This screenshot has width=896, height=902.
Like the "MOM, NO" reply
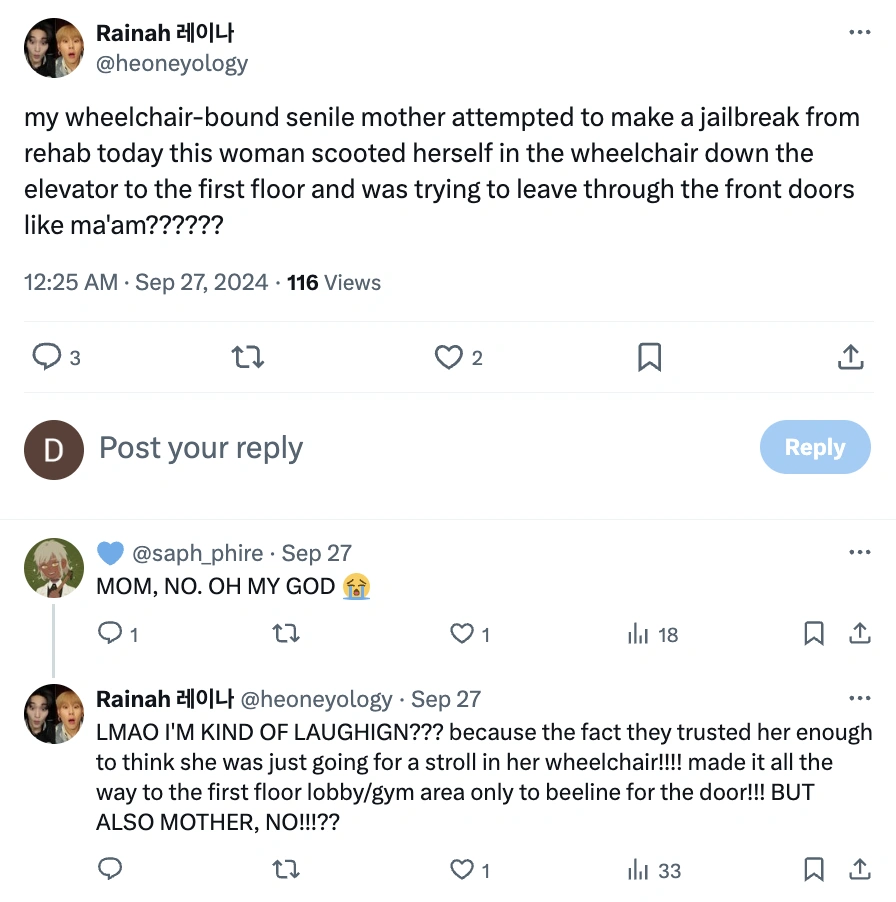click(x=462, y=634)
